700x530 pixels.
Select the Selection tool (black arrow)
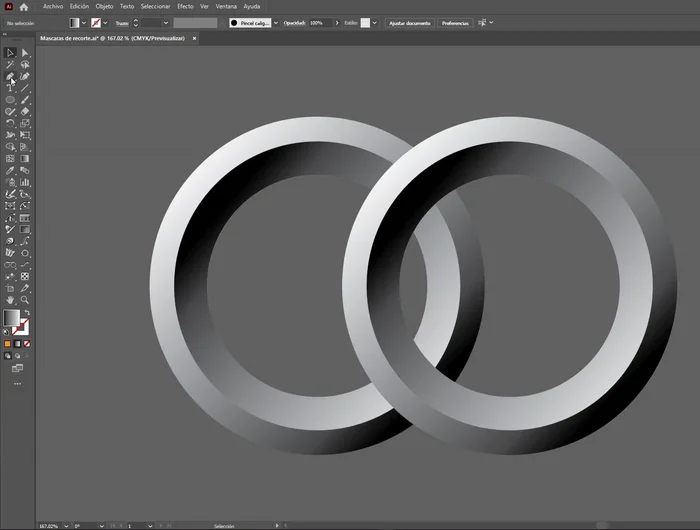(10, 53)
